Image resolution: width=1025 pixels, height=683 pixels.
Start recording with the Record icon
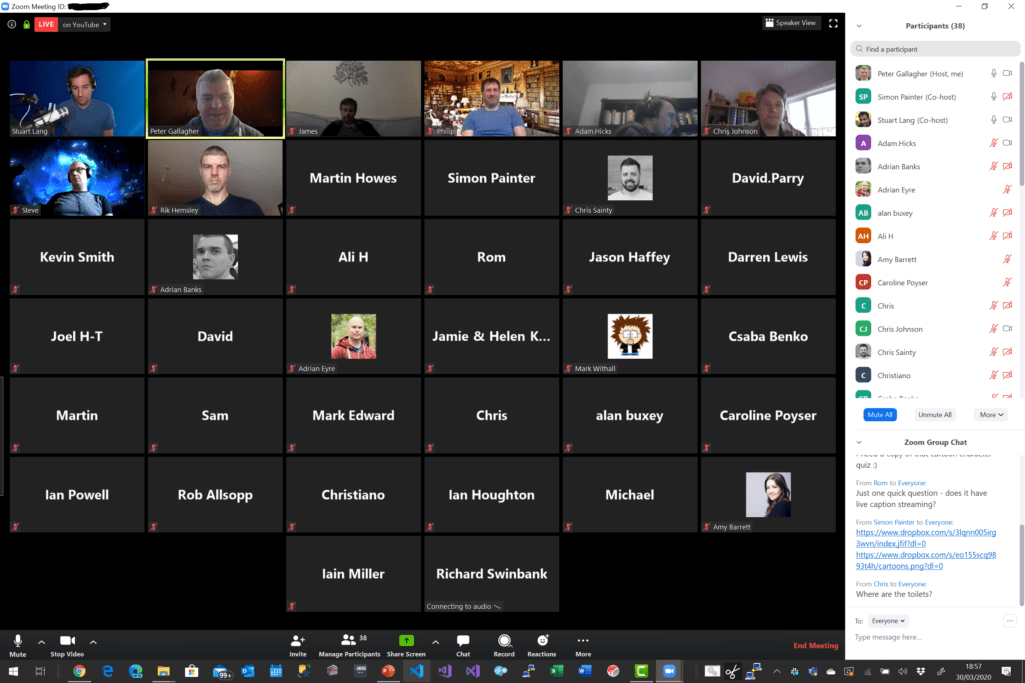click(x=504, y=640)
